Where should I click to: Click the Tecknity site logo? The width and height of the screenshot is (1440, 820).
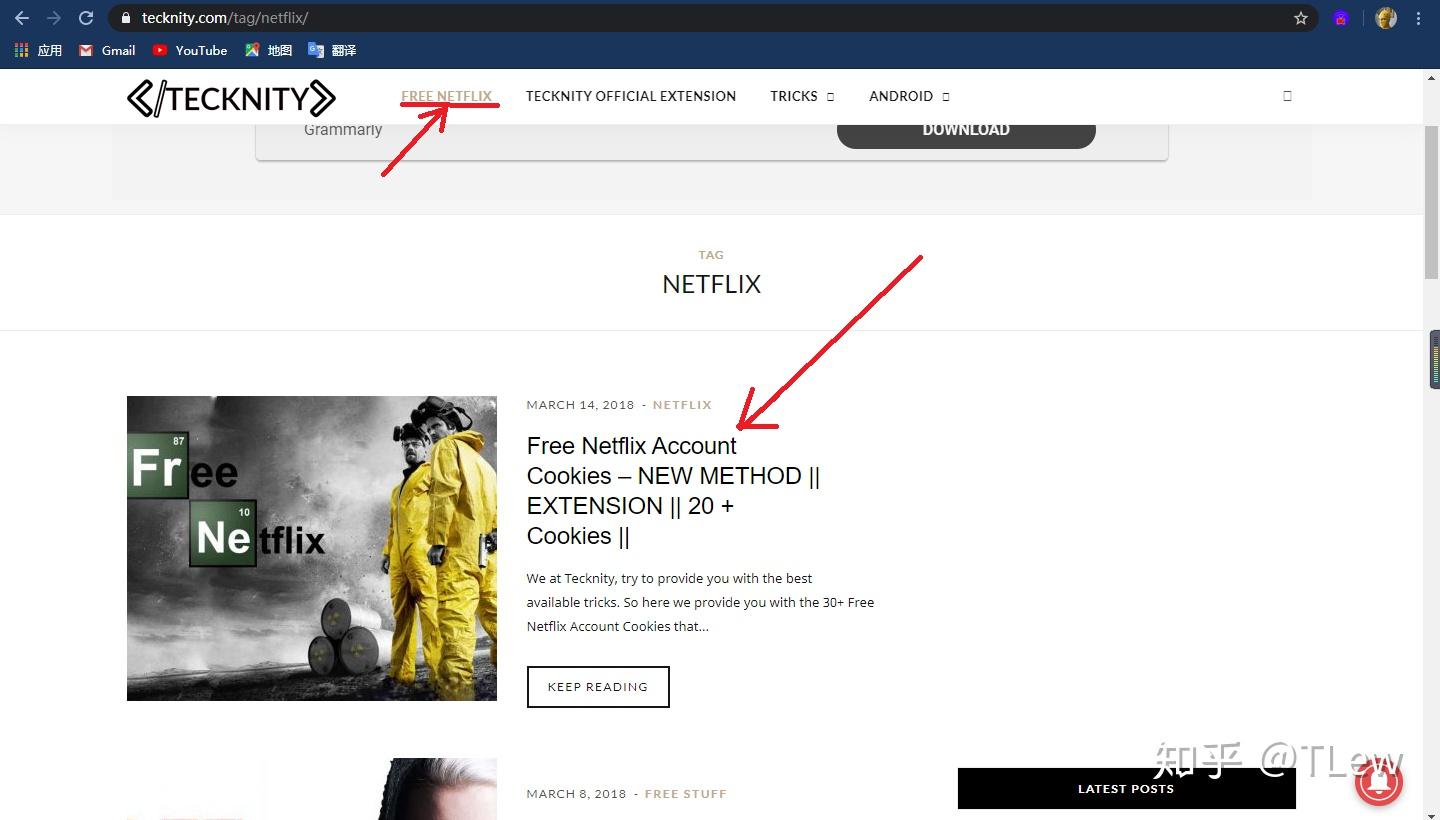231,97
